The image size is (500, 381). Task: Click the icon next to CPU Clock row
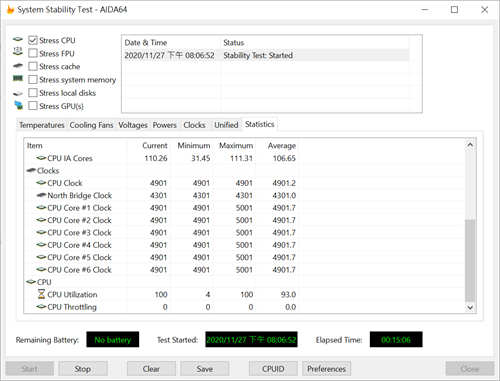(x=41, y=183)
